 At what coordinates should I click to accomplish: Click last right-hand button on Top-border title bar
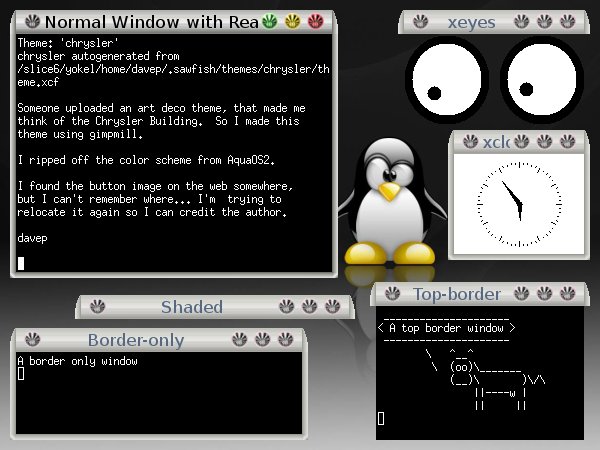click(x=567, y=294)
